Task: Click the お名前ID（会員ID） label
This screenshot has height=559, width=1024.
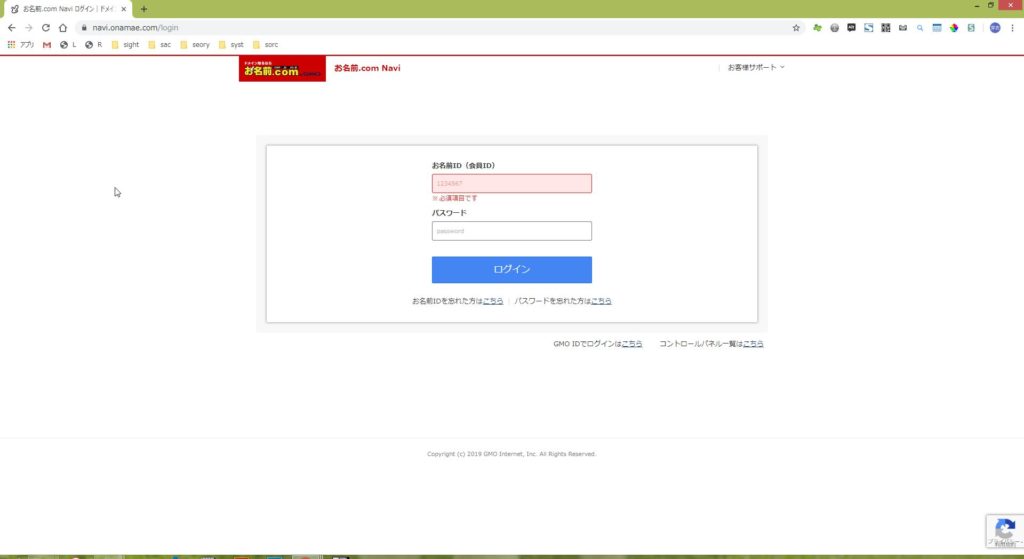Action: tap(463, 165)
